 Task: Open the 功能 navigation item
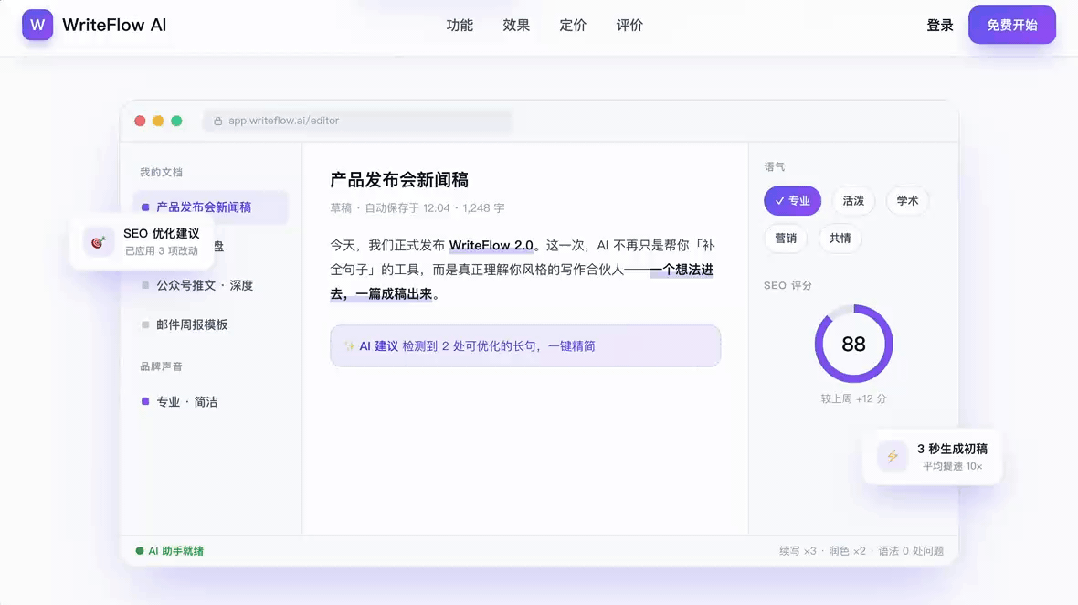coord(460,25)
